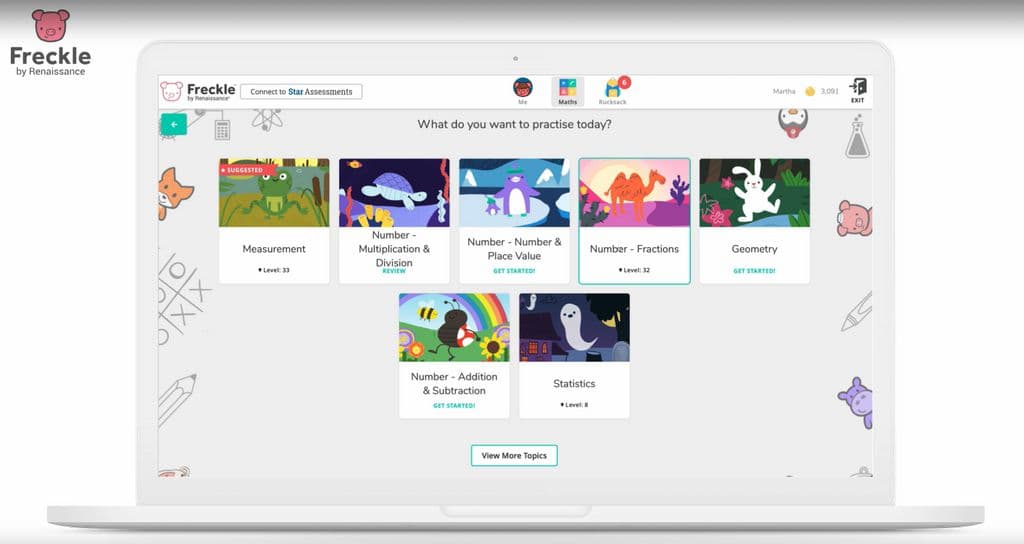This screenshot has height=544, width=1024.
Task: Select the Maths tab icon
Action: point(568,88)
